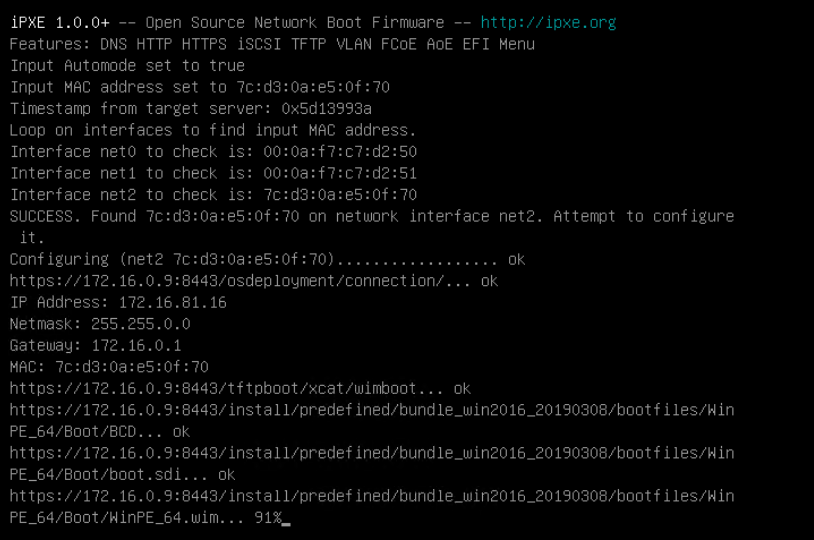
Task: Click the Input MAC address 7c:d3:0a:e5:0f:70 value
Action: 313,87
